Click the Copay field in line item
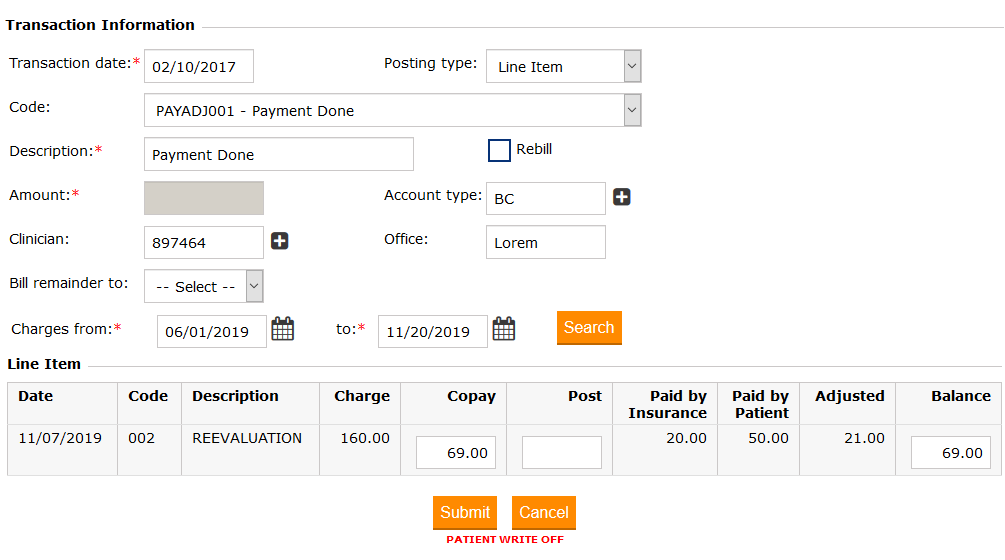Viewport: 1005px width, 560px height. tap(456, 452)
